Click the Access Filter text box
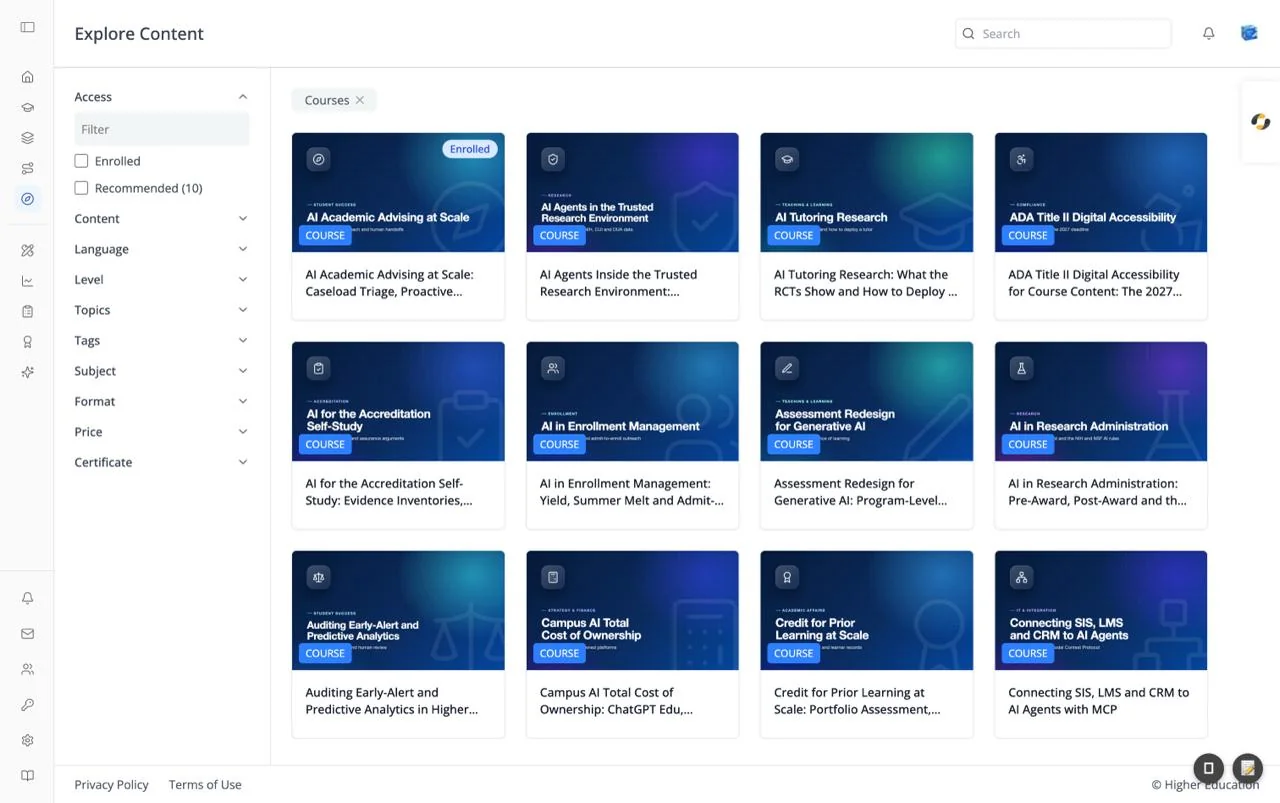The image size is (1280, 803). click(161, 129)
